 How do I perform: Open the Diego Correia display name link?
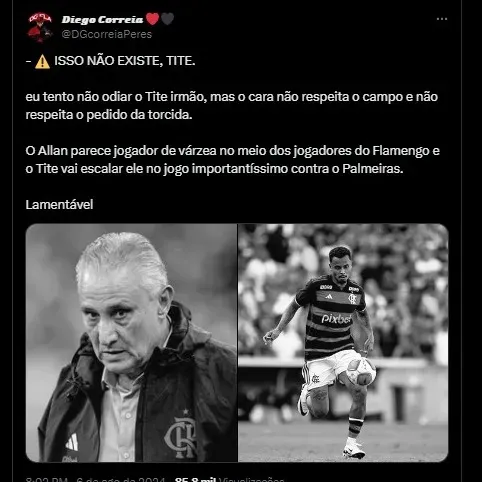click(x=102, y=20)
